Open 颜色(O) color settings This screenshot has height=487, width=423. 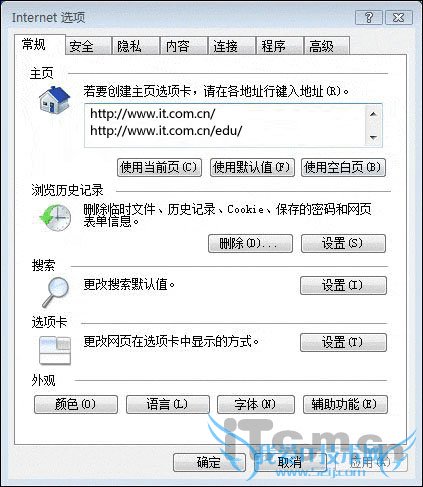76,404
